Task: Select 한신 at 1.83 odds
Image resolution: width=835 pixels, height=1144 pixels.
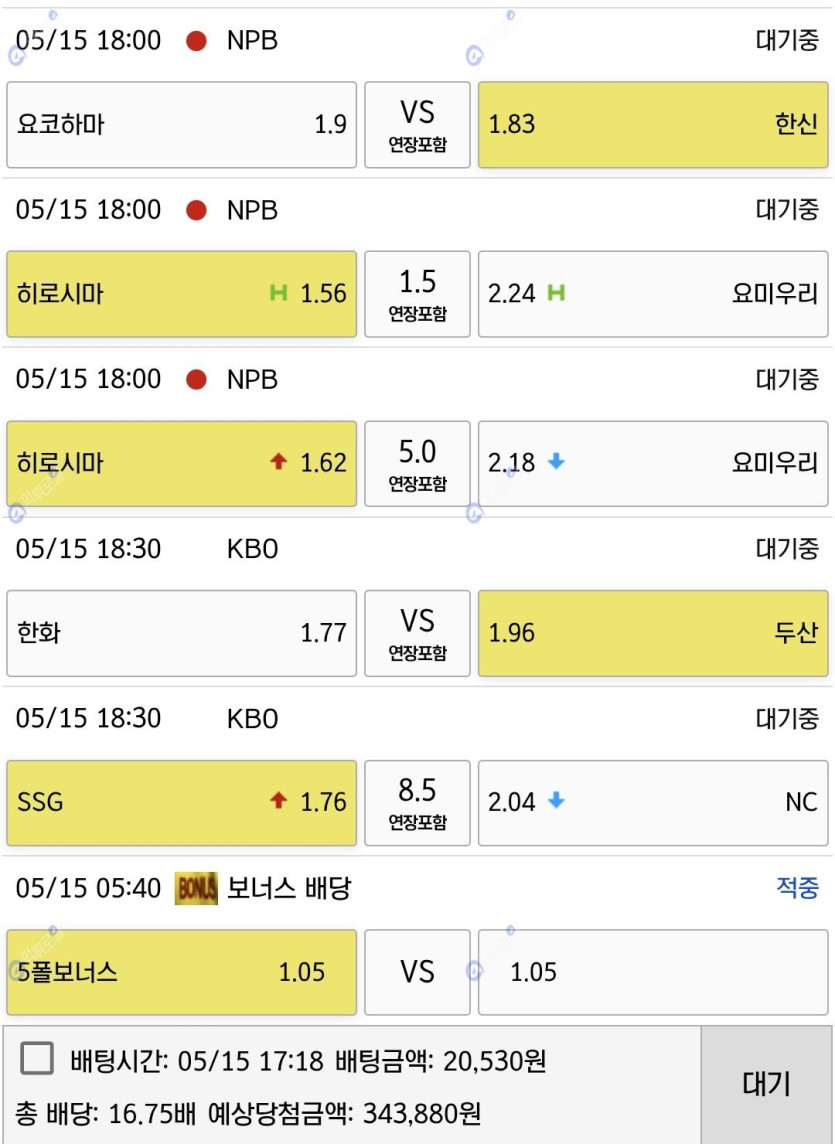Action: coord(653,125)
